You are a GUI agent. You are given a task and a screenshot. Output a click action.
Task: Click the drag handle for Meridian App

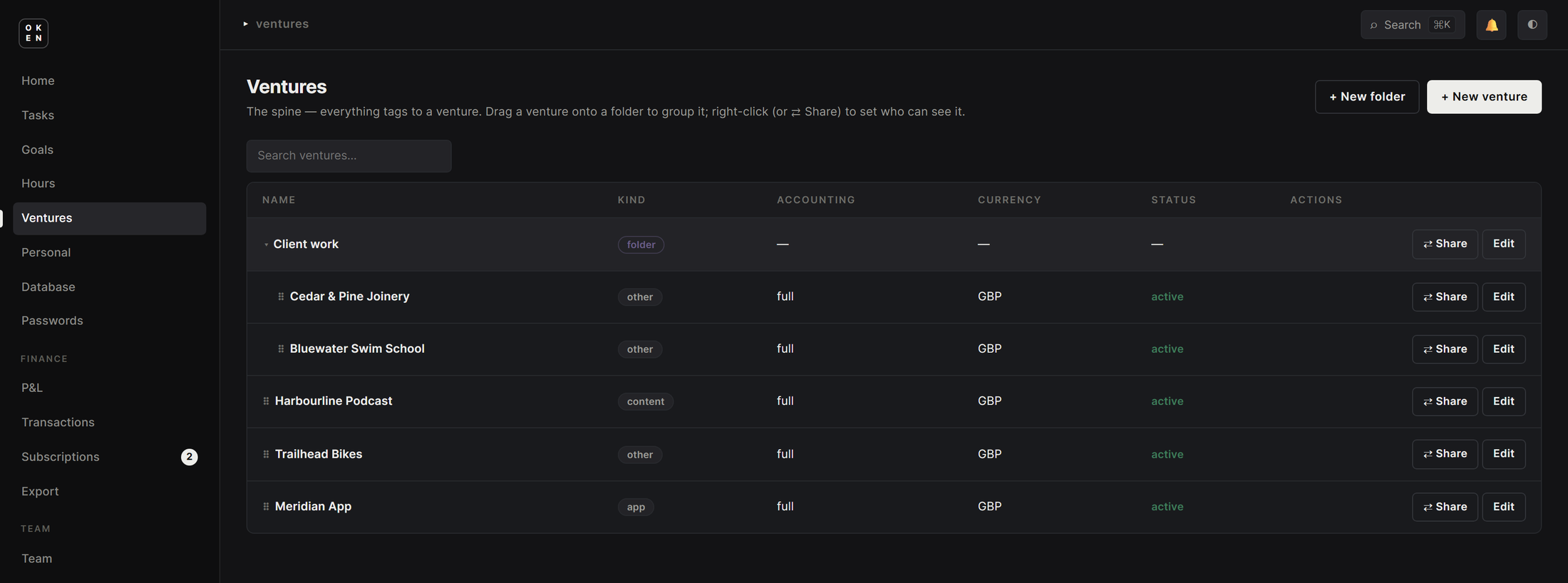click(266, 507)
